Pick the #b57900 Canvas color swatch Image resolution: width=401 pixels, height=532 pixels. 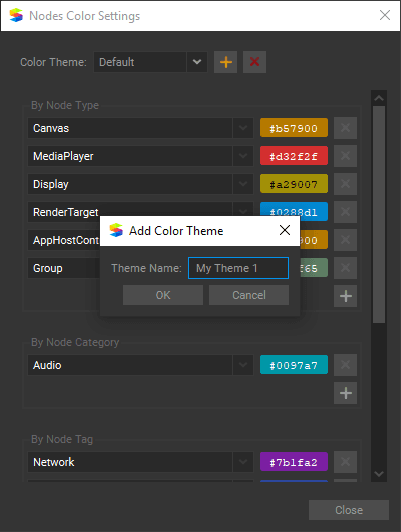point(294,128)
